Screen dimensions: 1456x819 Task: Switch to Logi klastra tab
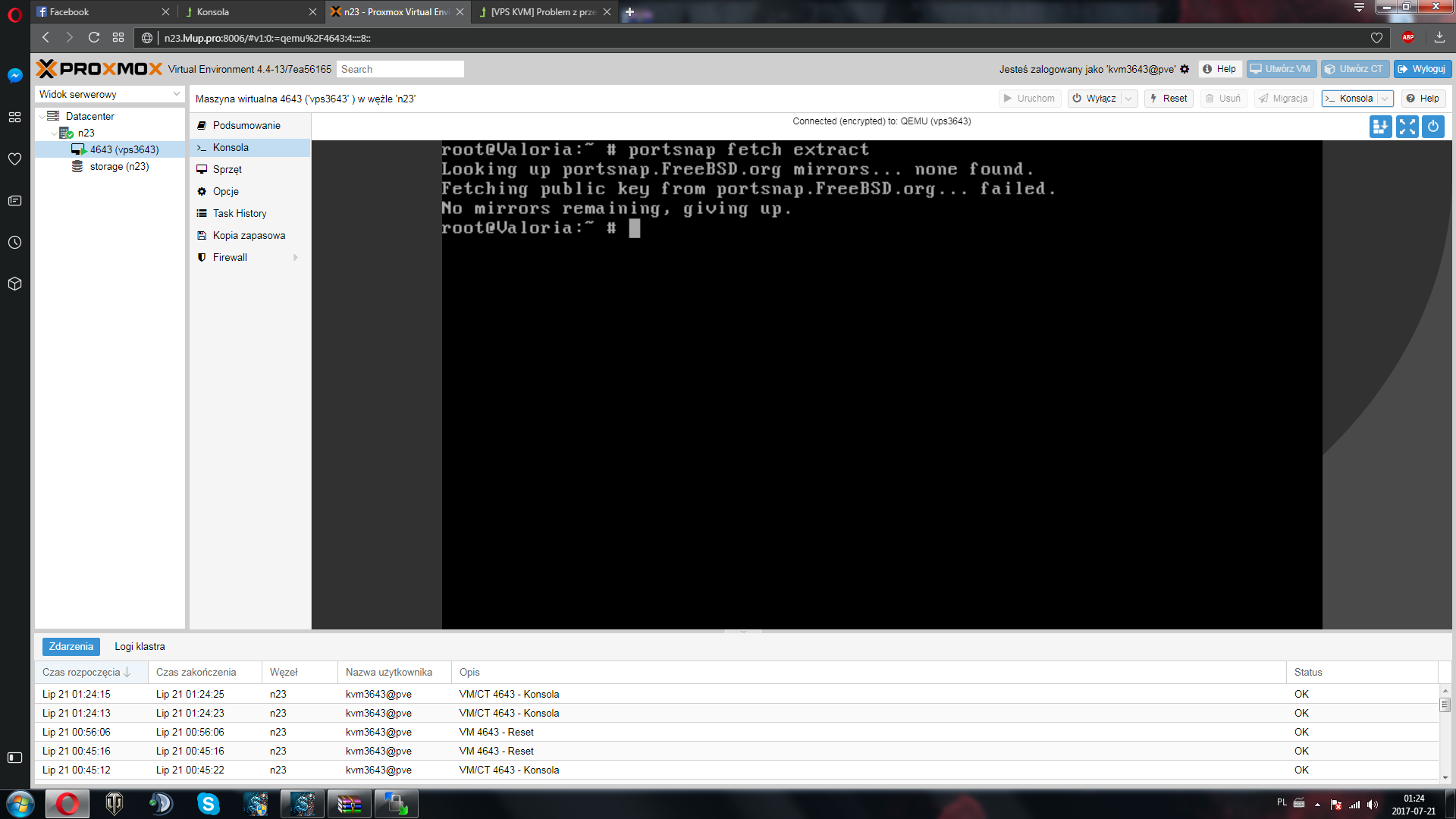tap(140, 646)
